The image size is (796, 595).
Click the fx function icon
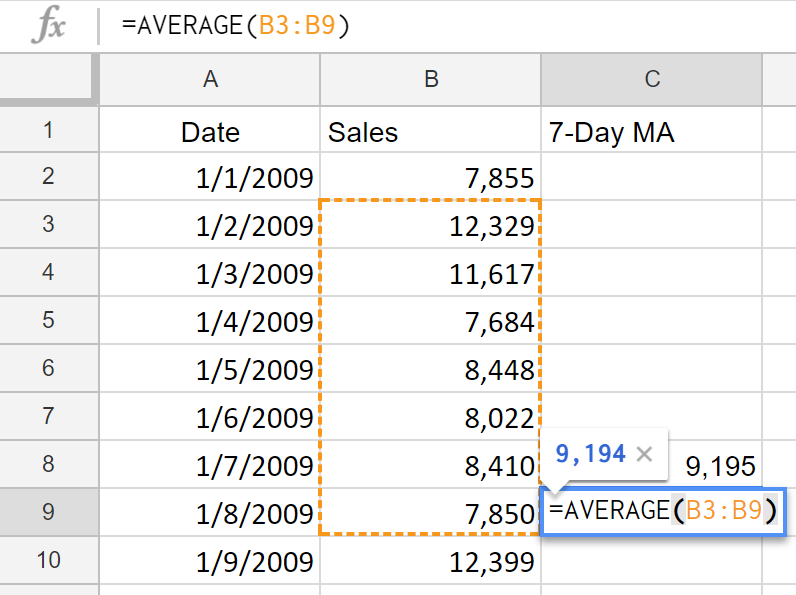point(48,26)
